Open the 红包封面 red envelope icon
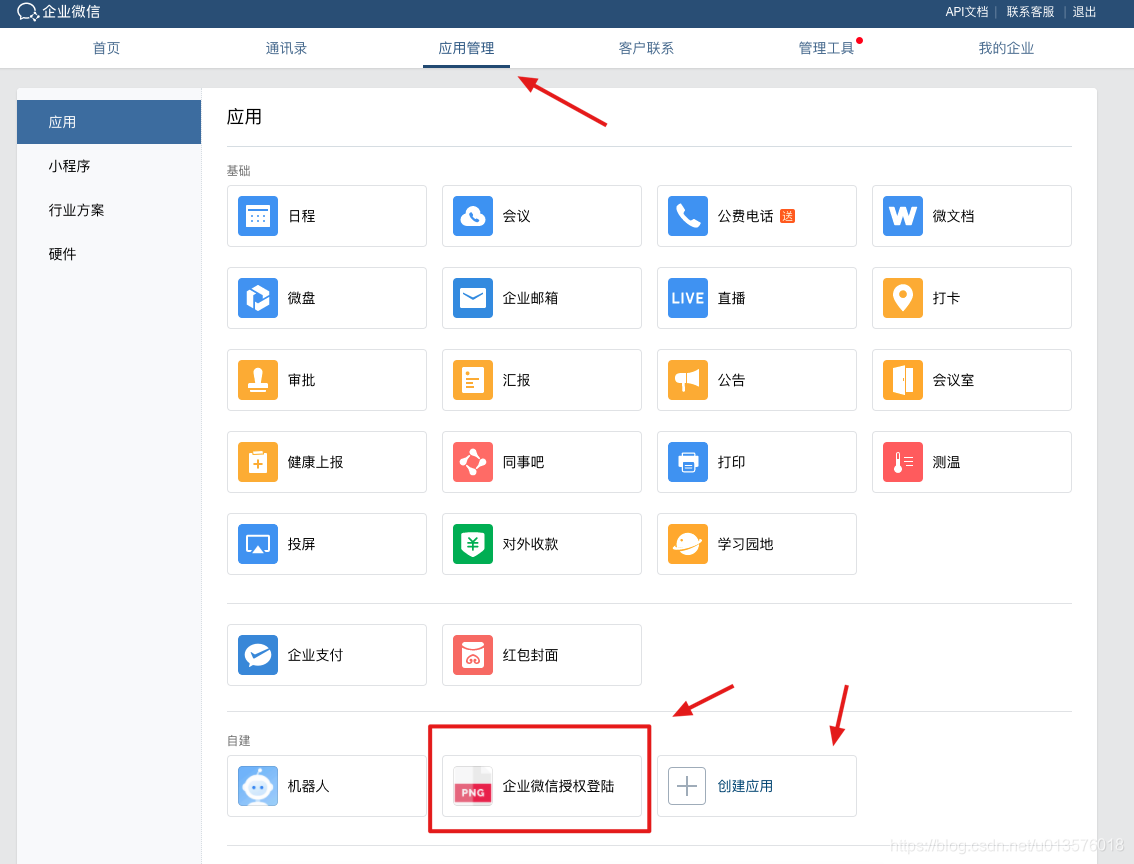1134x864 pixels. (472, 655)
